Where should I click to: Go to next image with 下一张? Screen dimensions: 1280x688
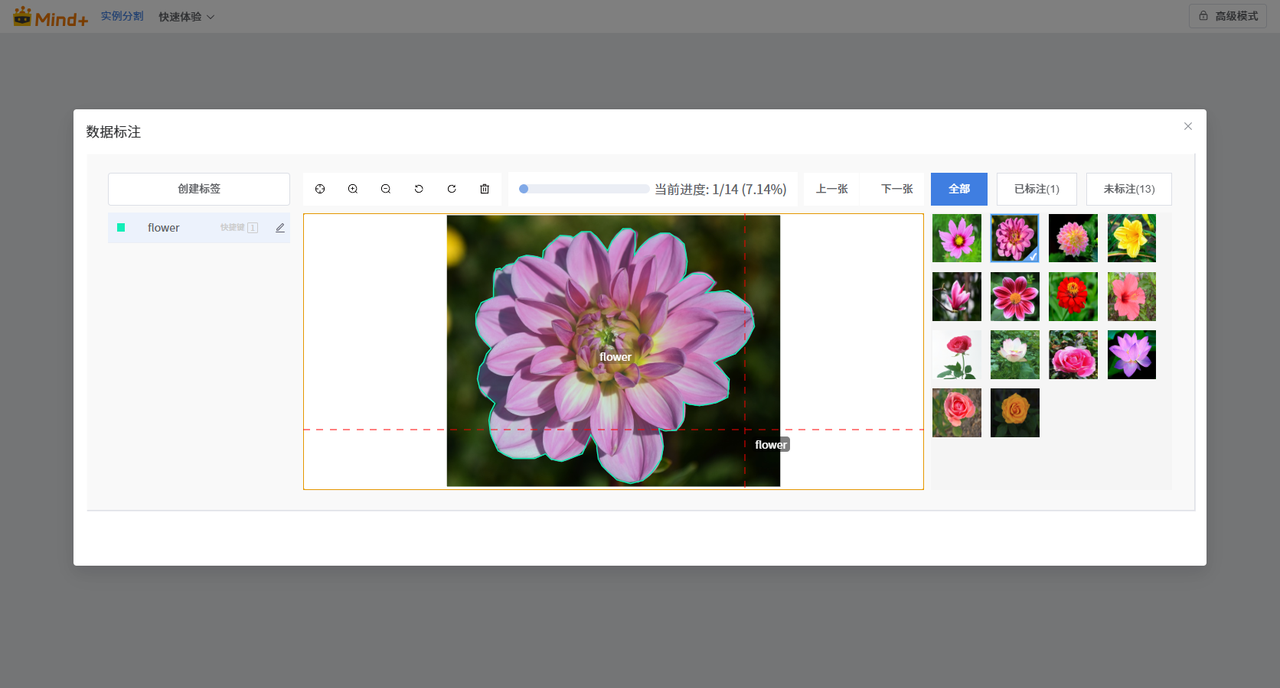[897, 189]
